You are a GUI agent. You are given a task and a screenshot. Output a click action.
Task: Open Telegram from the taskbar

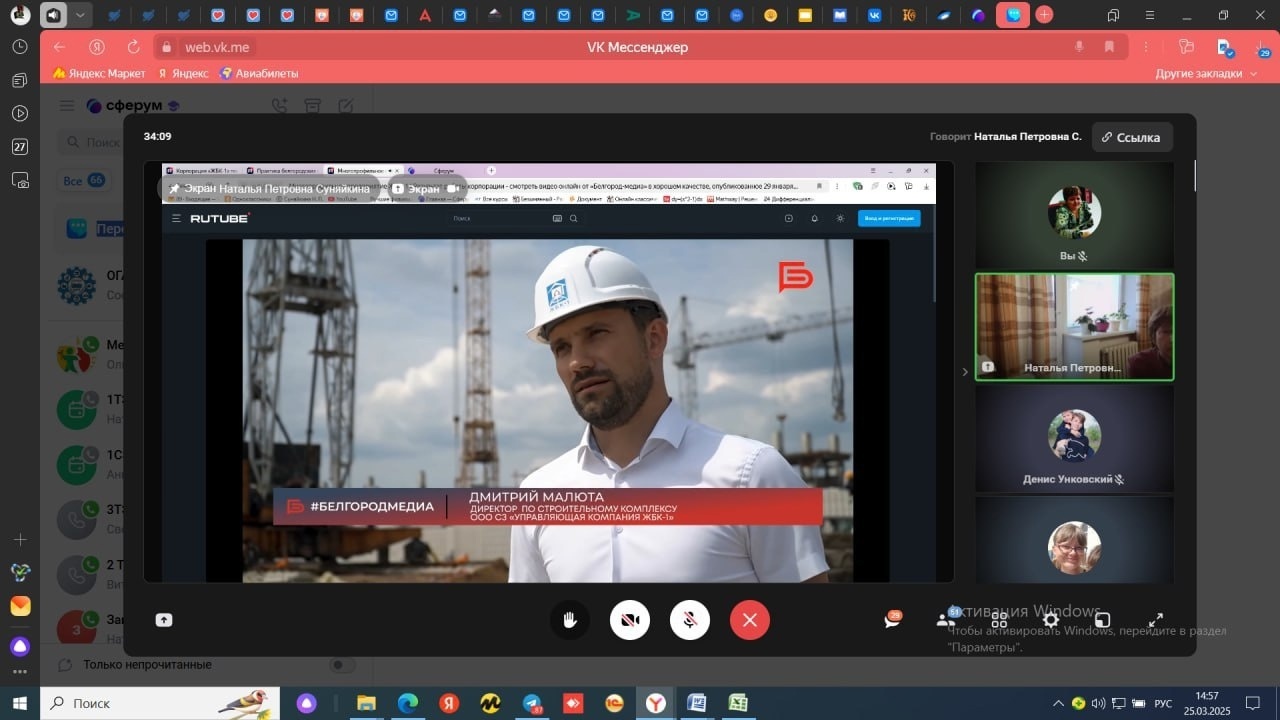click(531, 703)
